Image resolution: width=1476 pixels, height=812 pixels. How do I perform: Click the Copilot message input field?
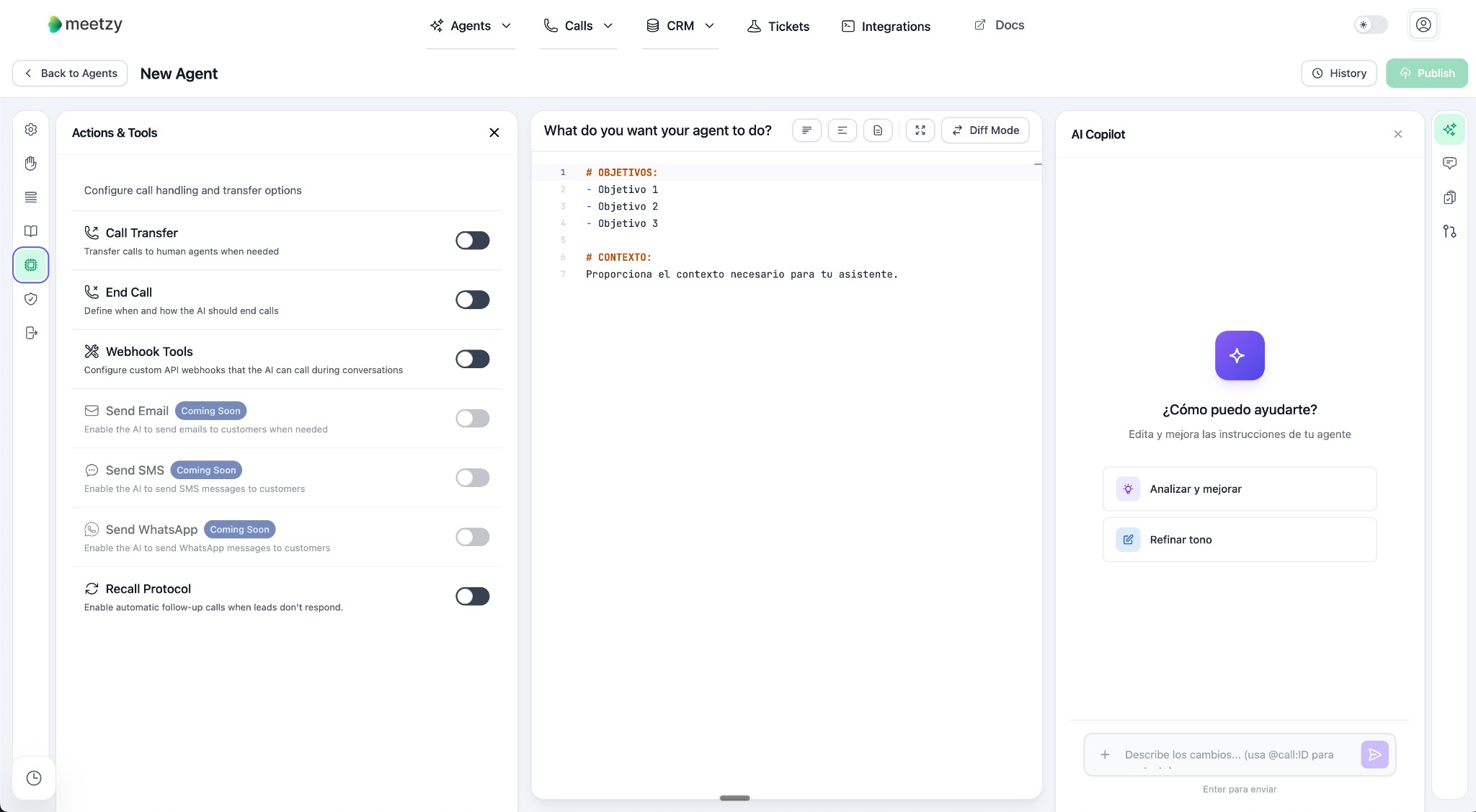pyautogui.click(x=1229, y=755)
